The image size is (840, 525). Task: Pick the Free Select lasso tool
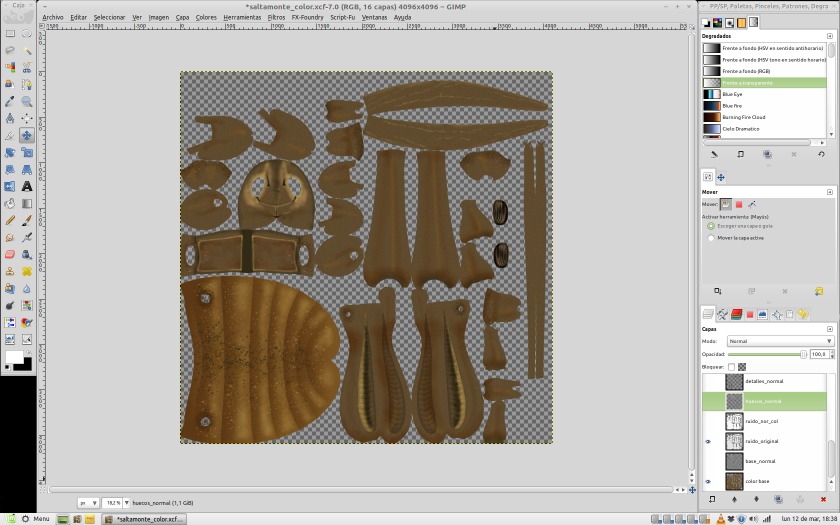tap(10, 50)
